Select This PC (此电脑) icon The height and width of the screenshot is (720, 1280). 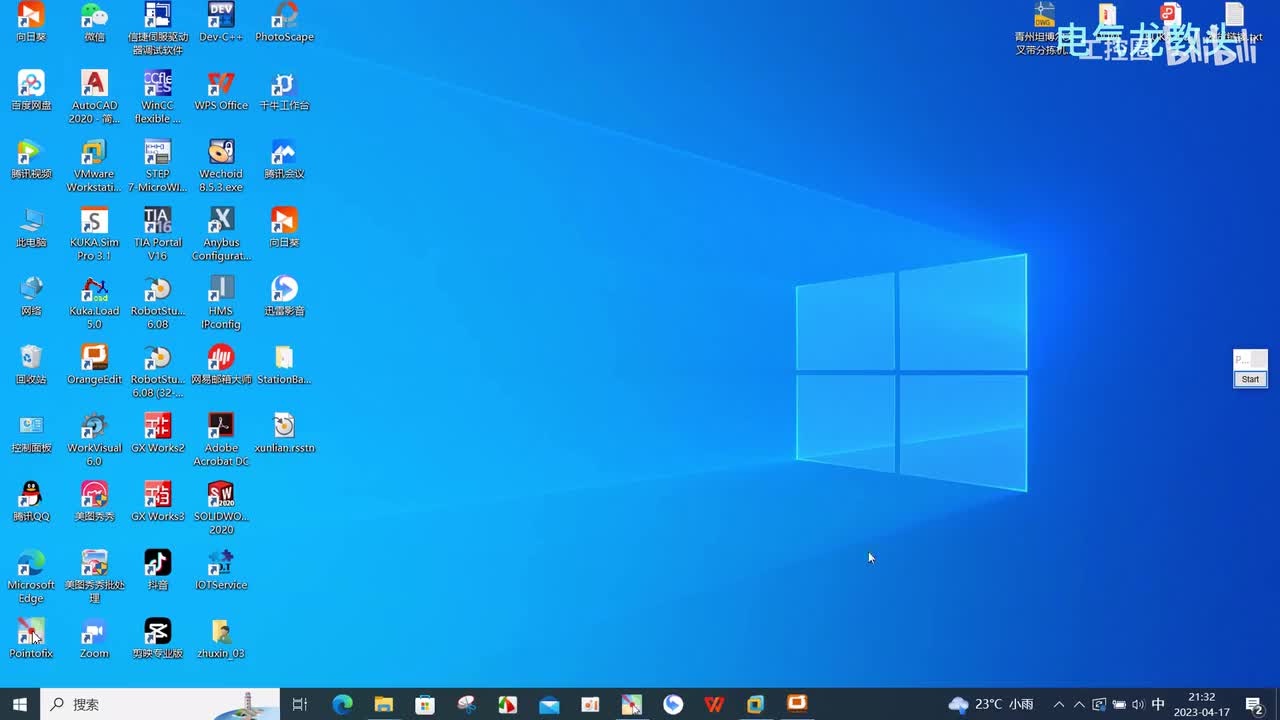[x=31, y=228]
